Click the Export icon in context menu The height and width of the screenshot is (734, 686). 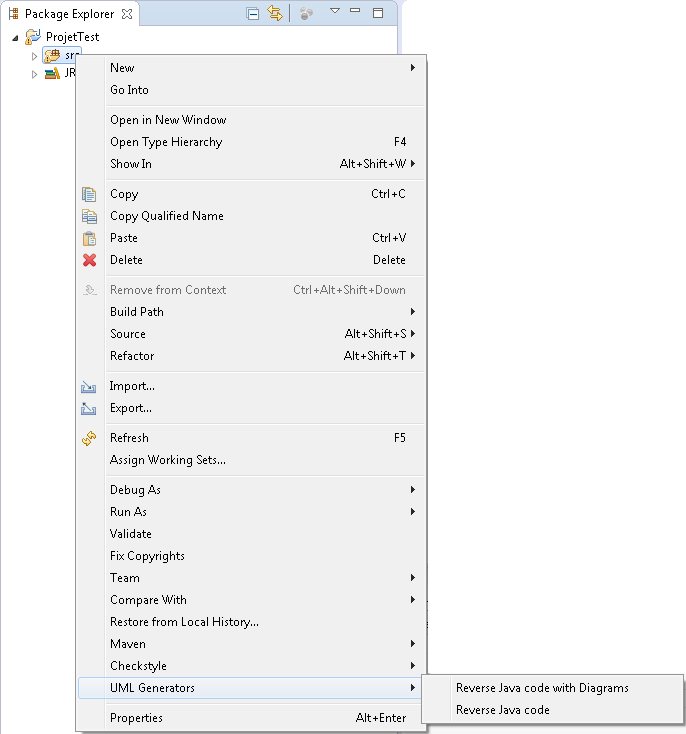tap(89, 409)
